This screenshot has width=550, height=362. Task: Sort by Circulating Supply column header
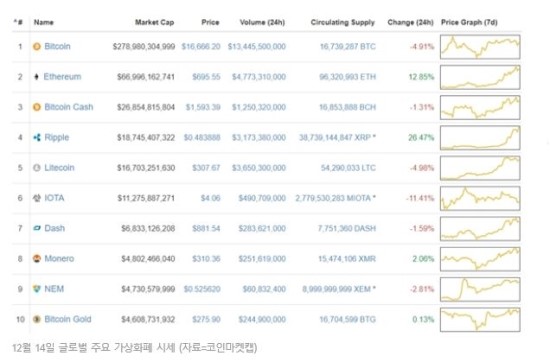pos(343,22)
